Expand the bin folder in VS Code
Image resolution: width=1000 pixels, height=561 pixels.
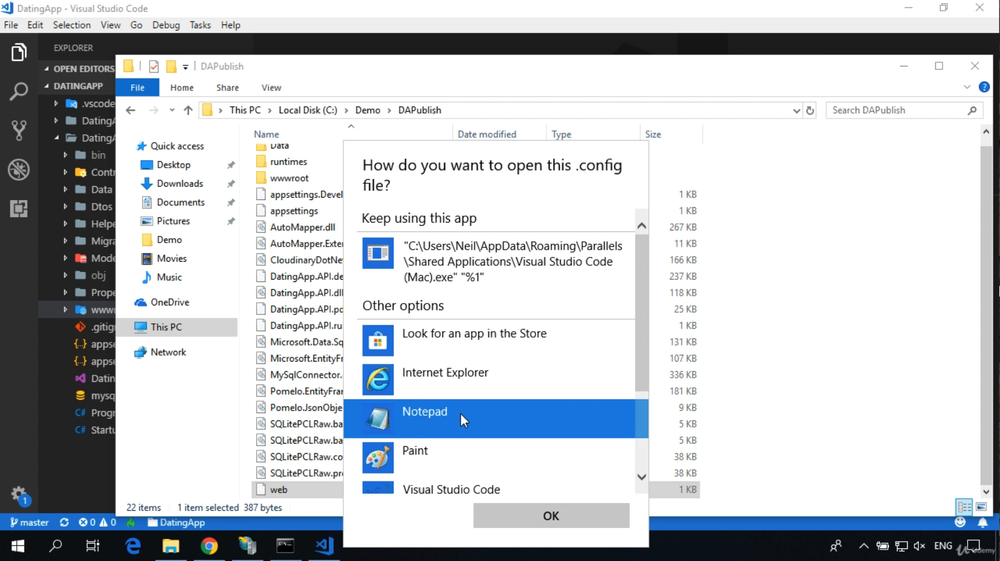[66, 155]
